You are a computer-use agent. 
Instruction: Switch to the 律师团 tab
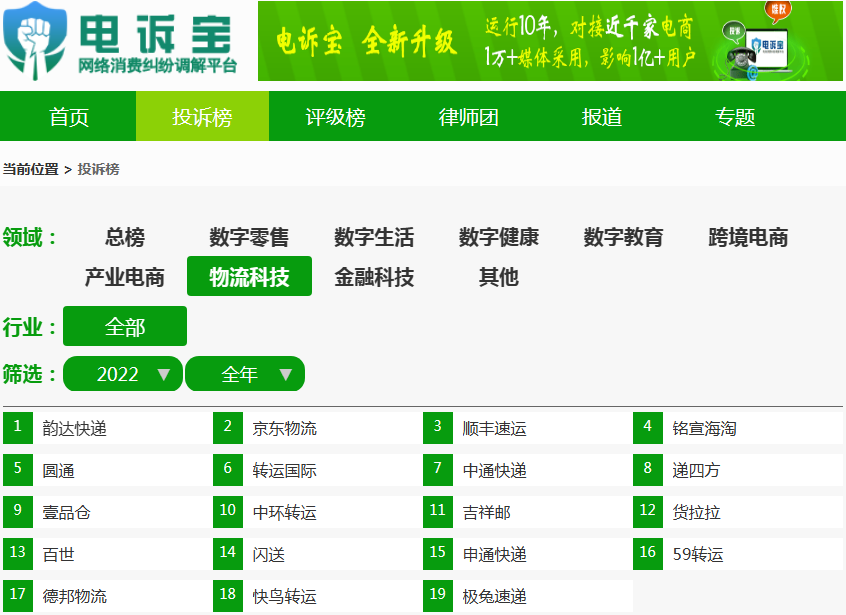tap(468, 117)
